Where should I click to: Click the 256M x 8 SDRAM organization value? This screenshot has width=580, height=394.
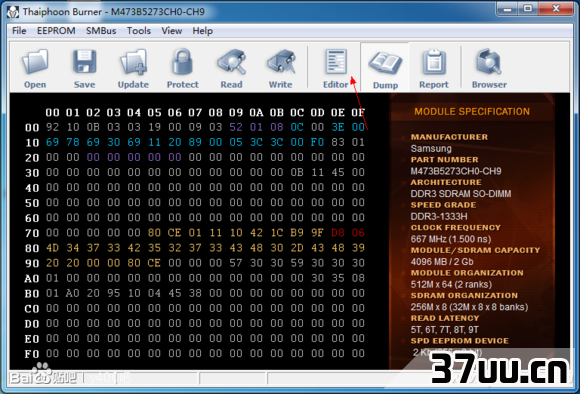coord(469,307)
